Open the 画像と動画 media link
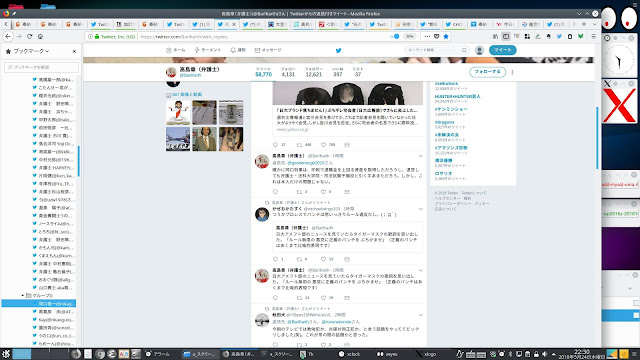The image size is (640, 360). tap(187, 94)
